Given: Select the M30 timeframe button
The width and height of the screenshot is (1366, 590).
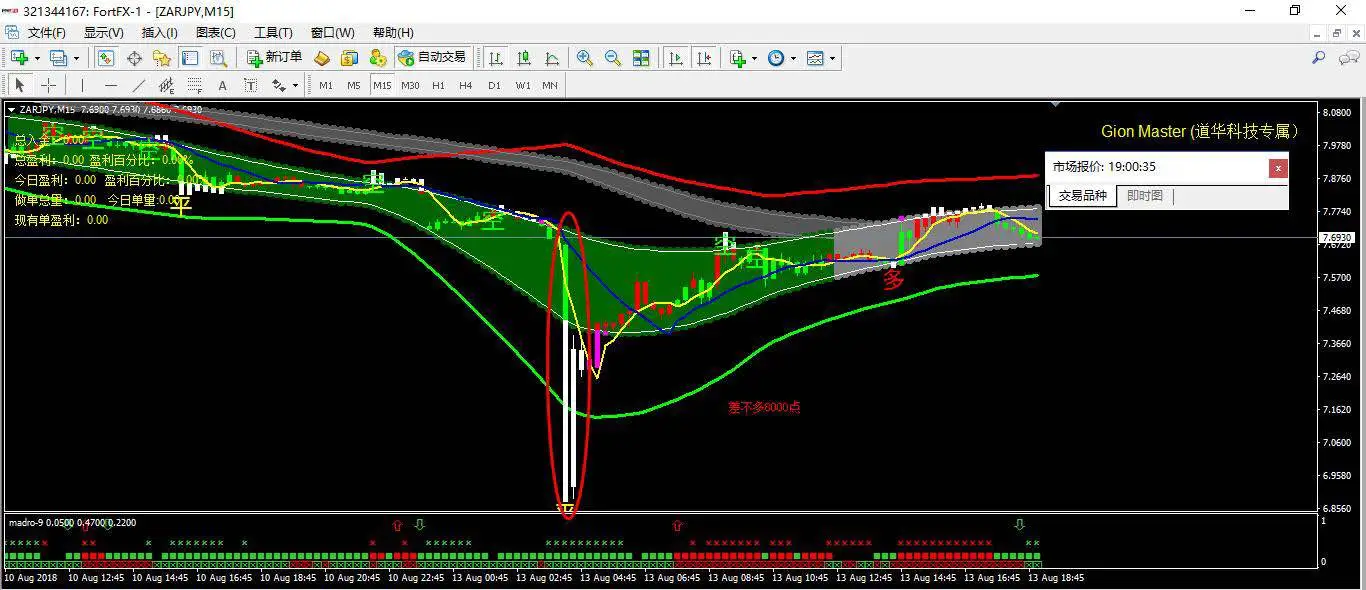Looking at the screenshot, I should pos(410,85).
